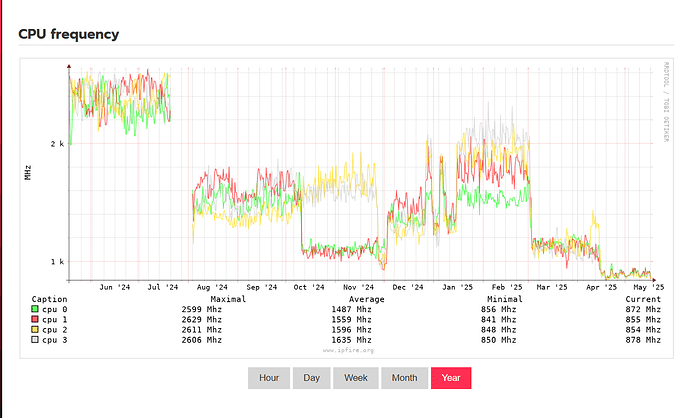Show the Week graph view
Screen dimensions: 690x418
(x=356, y=378)
